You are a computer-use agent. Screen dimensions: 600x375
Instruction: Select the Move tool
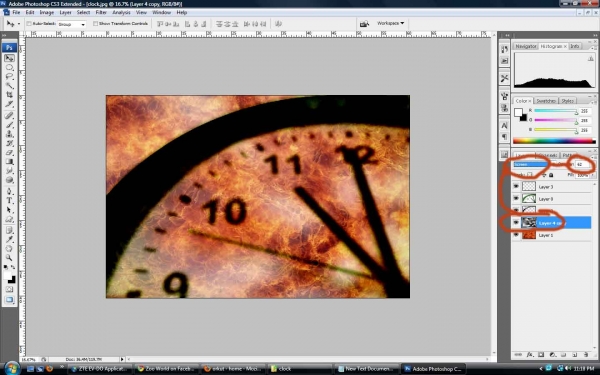[9, 58]
